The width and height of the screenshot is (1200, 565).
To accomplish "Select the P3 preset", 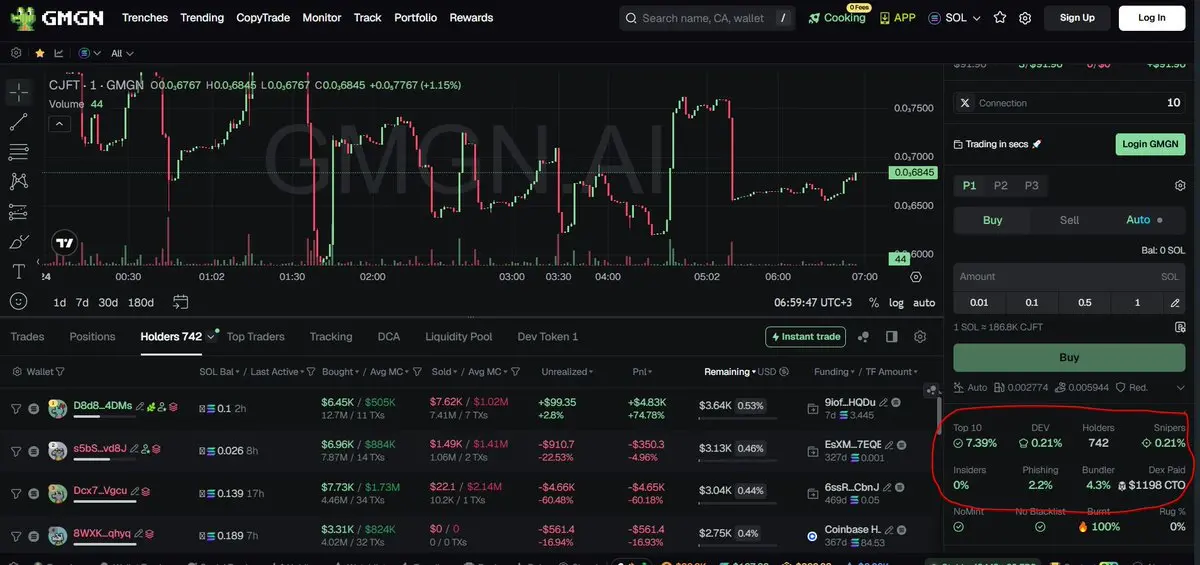I will 1032,186.
